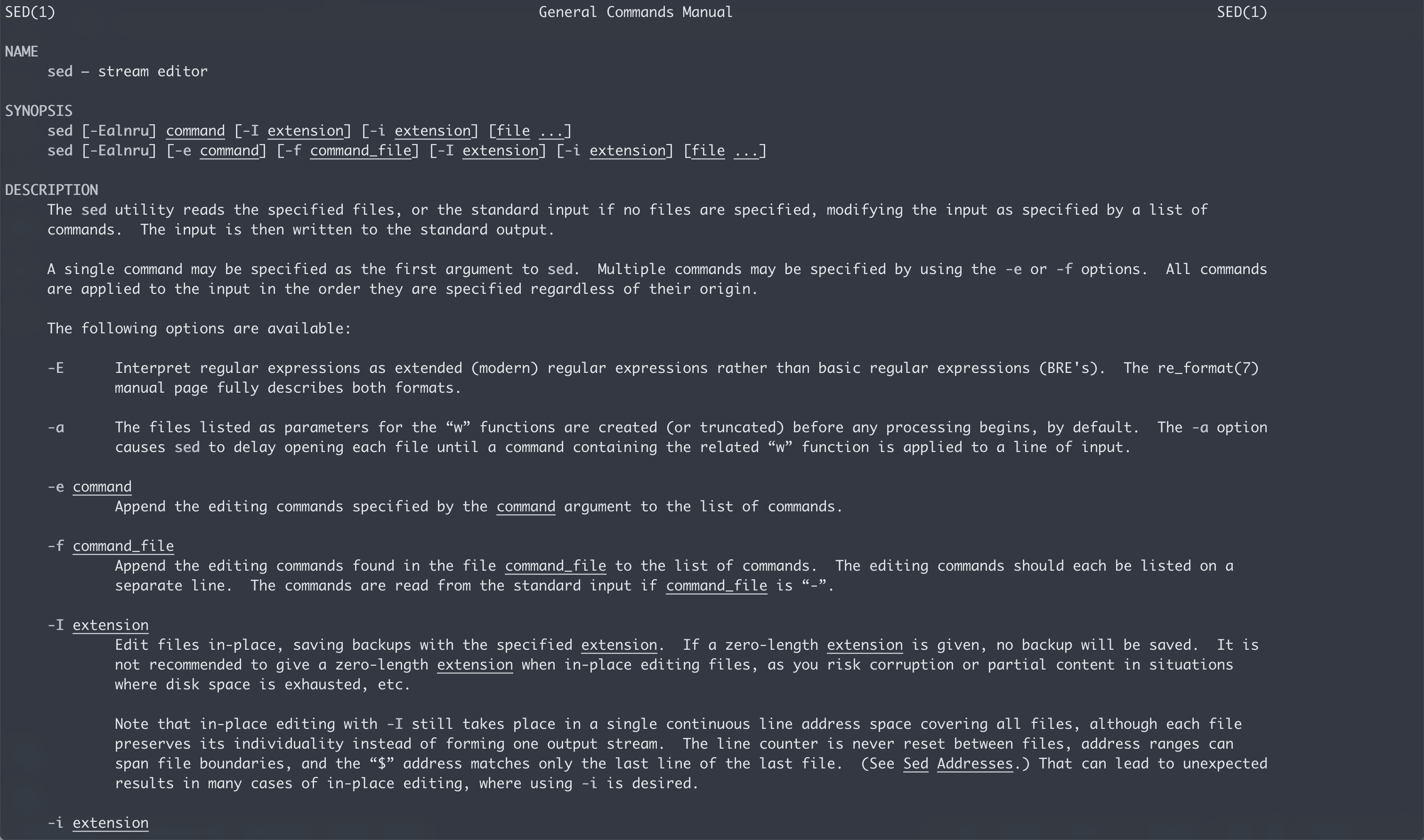Click the underlined Sed Addresses reference
This screenshot has width=1424, height=840.
tap(958, 764)
